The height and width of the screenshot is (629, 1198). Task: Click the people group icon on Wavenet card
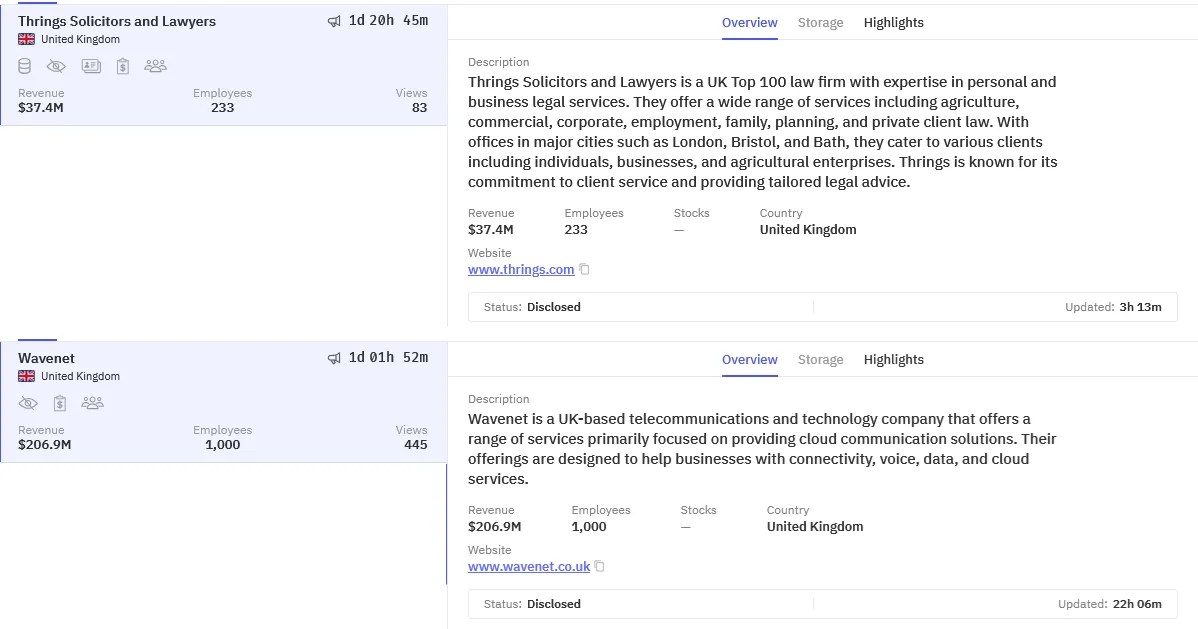(93, 403)
